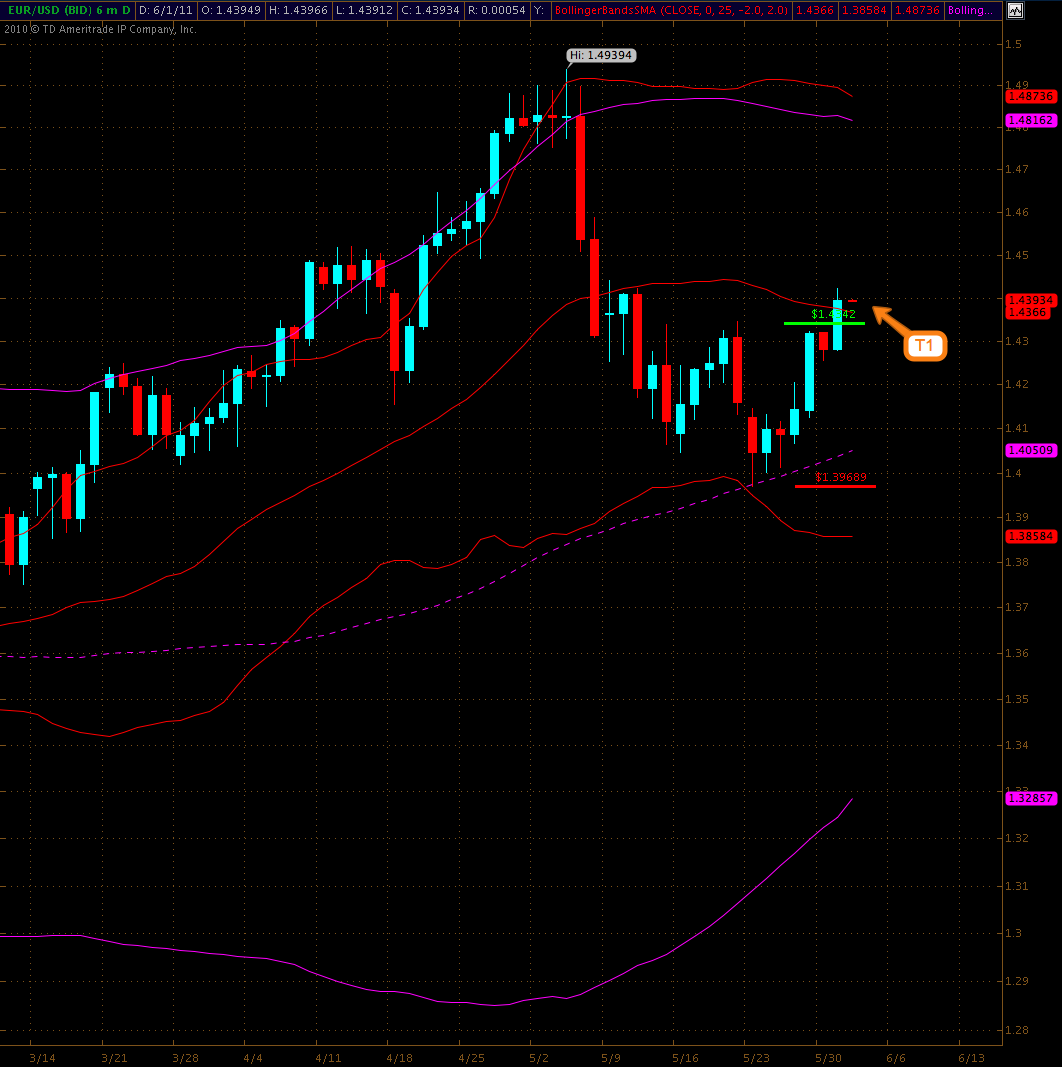
Task: Click the chart settings icon at top right
Action: (1015, 11)
